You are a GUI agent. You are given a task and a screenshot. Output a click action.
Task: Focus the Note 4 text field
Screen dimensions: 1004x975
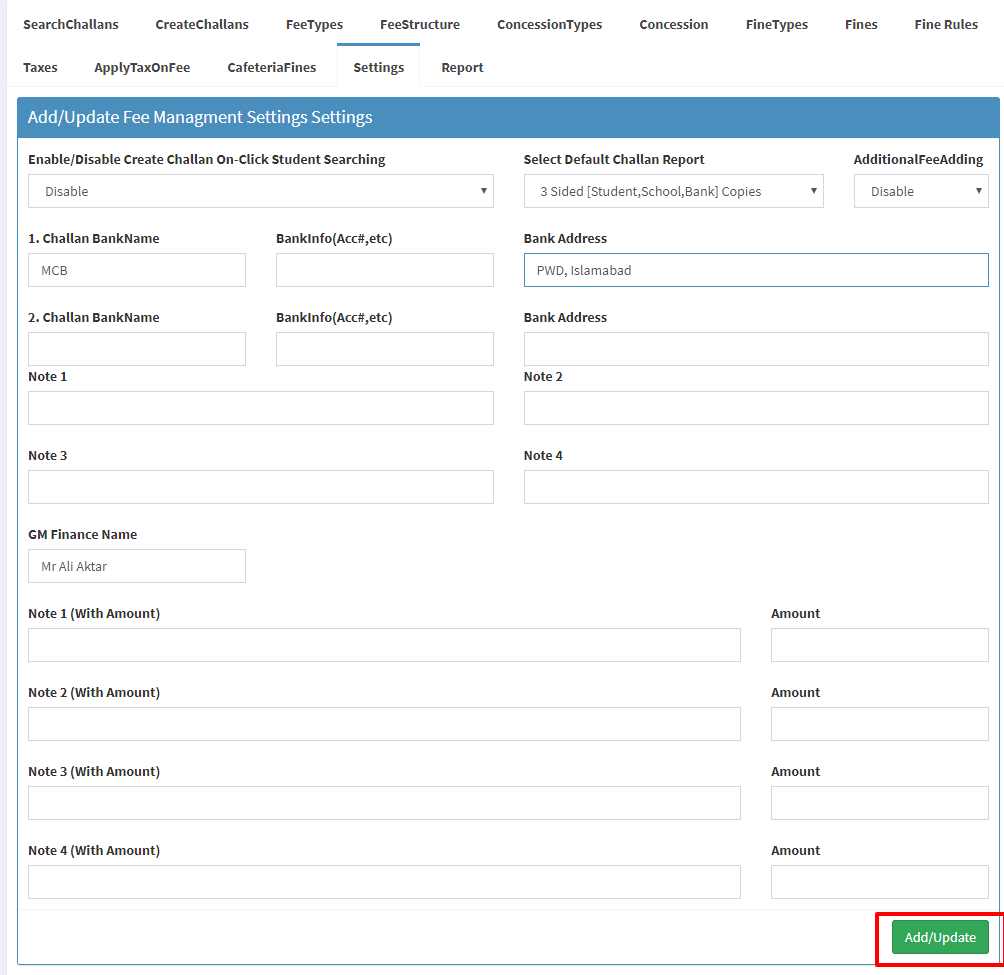pos(756,487)
